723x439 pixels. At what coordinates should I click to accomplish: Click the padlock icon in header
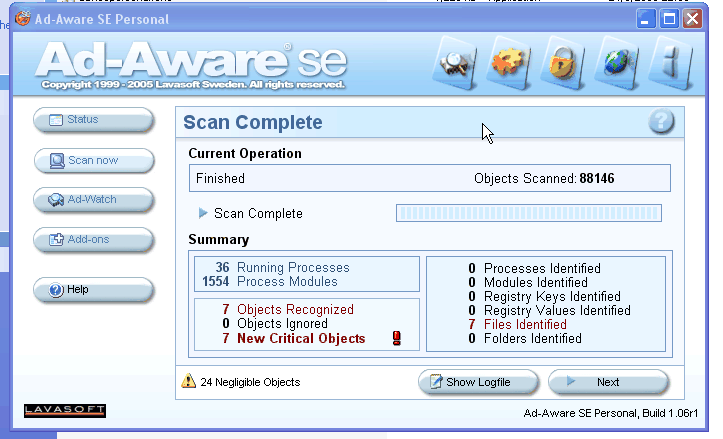point(563,64)
